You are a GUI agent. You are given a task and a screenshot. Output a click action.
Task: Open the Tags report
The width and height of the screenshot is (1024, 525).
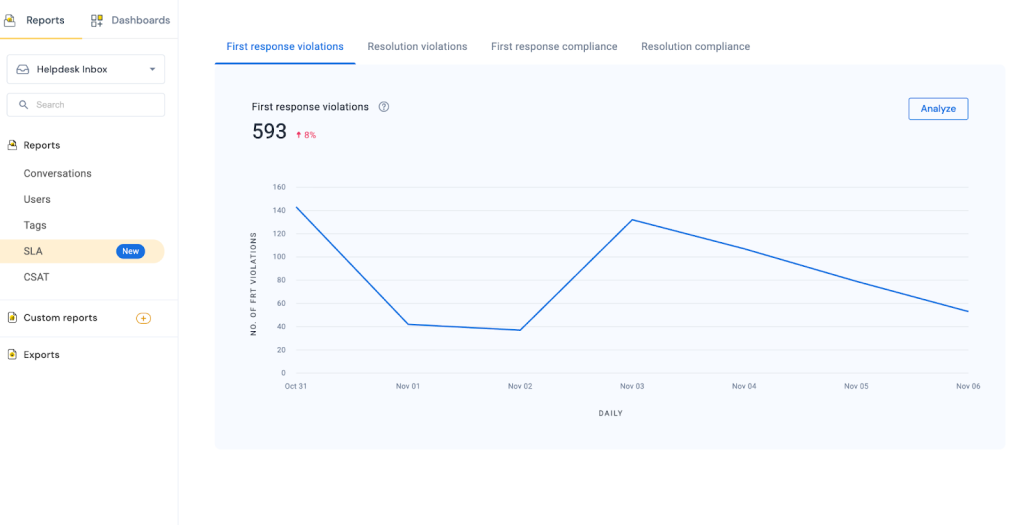tap(35, 225)
